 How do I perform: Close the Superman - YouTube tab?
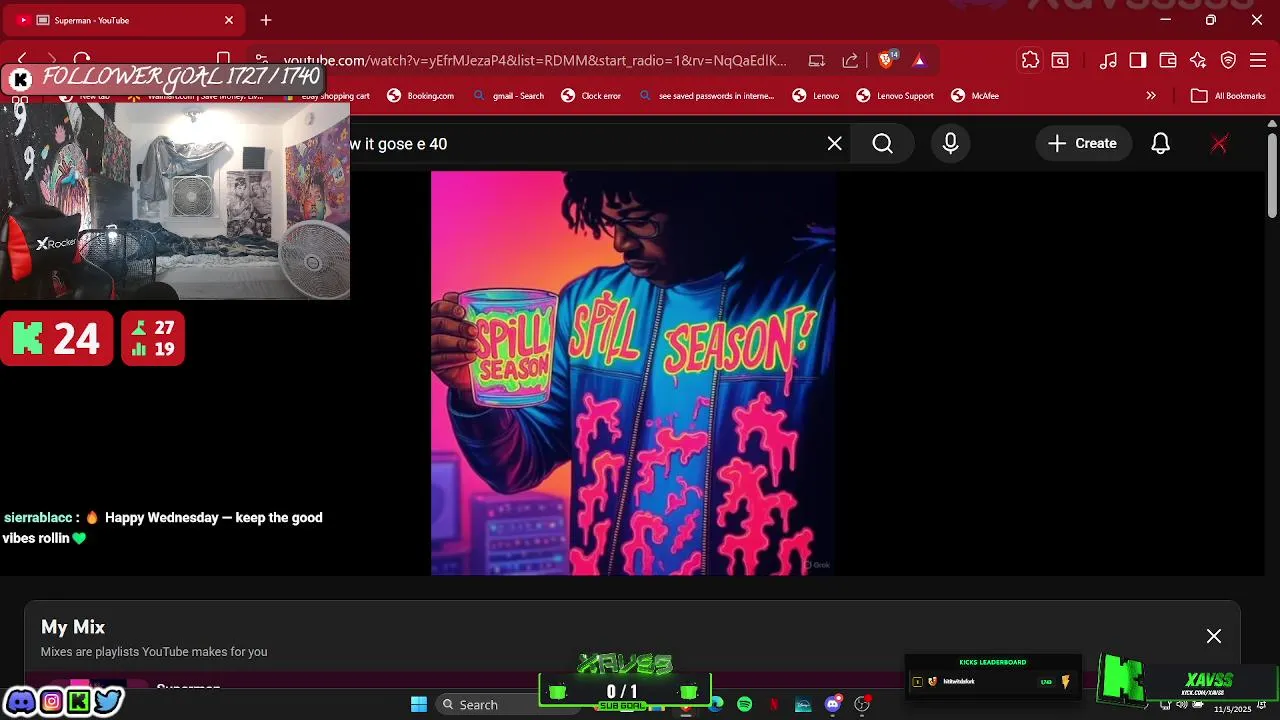click(x=229, y=20)
